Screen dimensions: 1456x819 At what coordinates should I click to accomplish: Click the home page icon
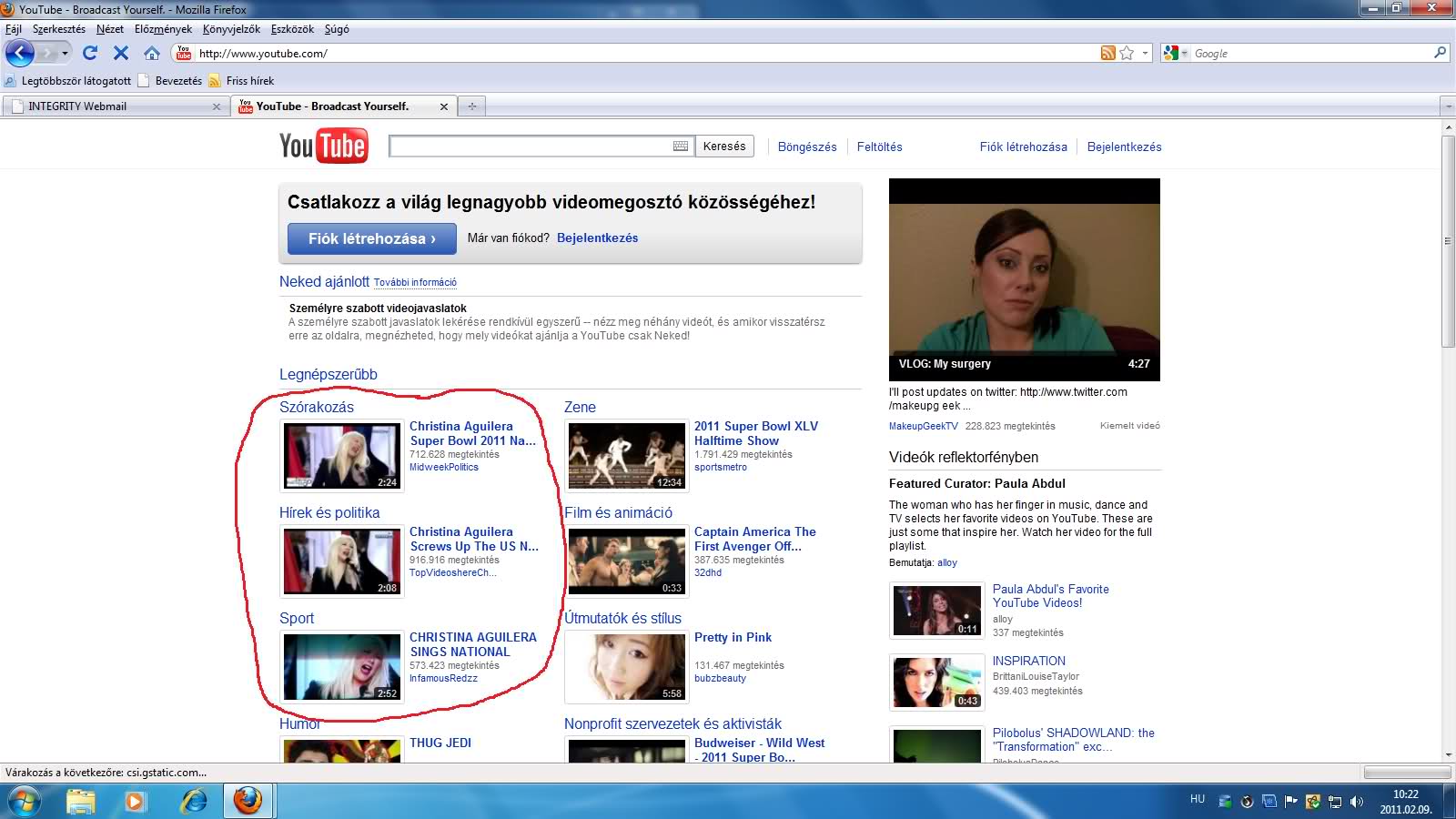pos(152,53)
